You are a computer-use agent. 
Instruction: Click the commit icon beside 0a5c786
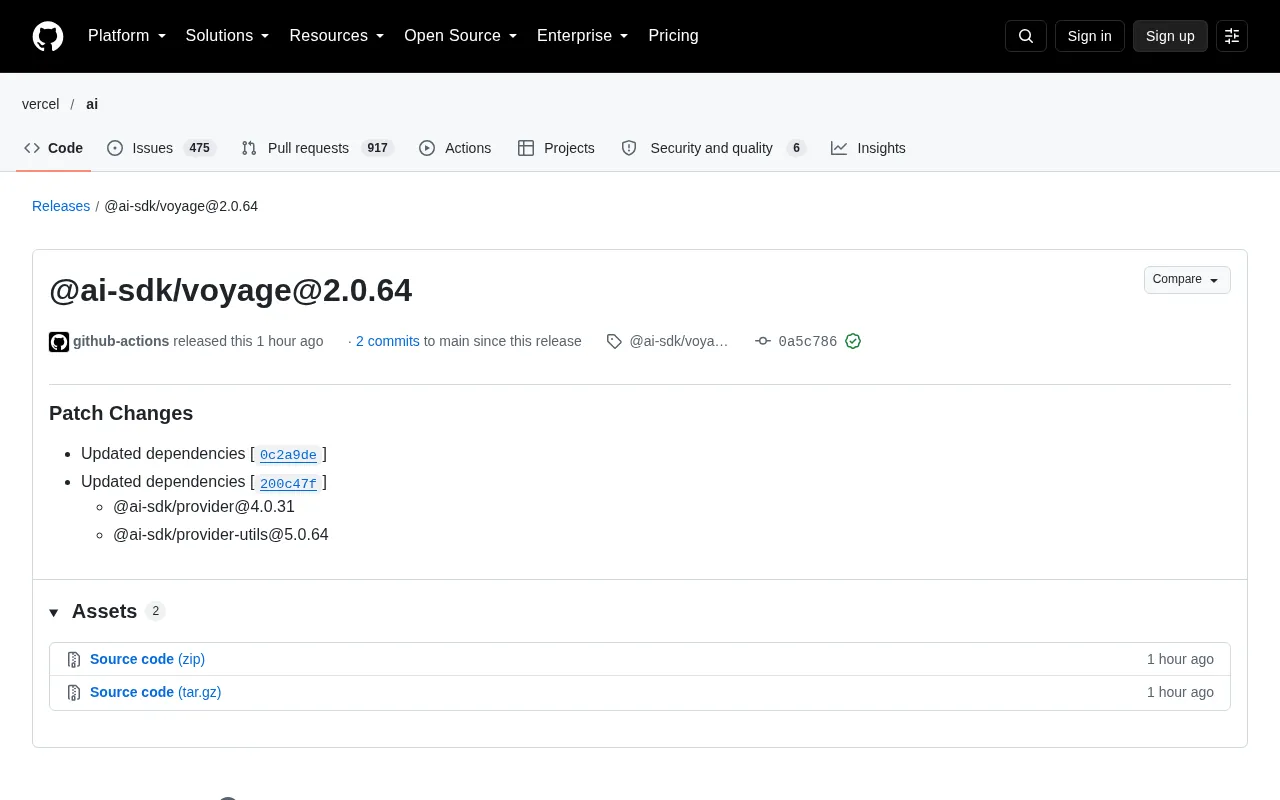(763, 341)
